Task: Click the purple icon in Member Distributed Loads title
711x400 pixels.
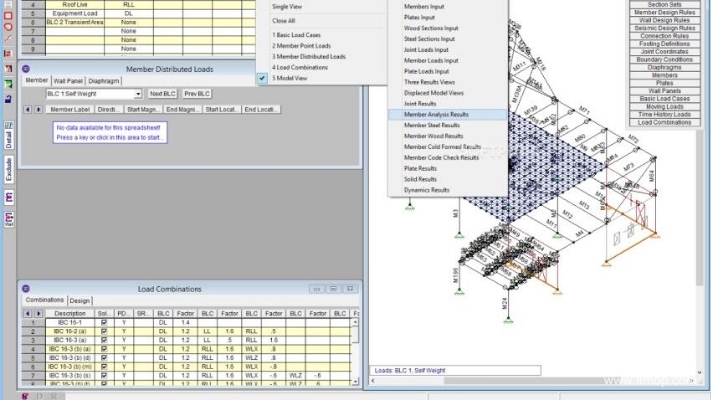Action: 26,69
